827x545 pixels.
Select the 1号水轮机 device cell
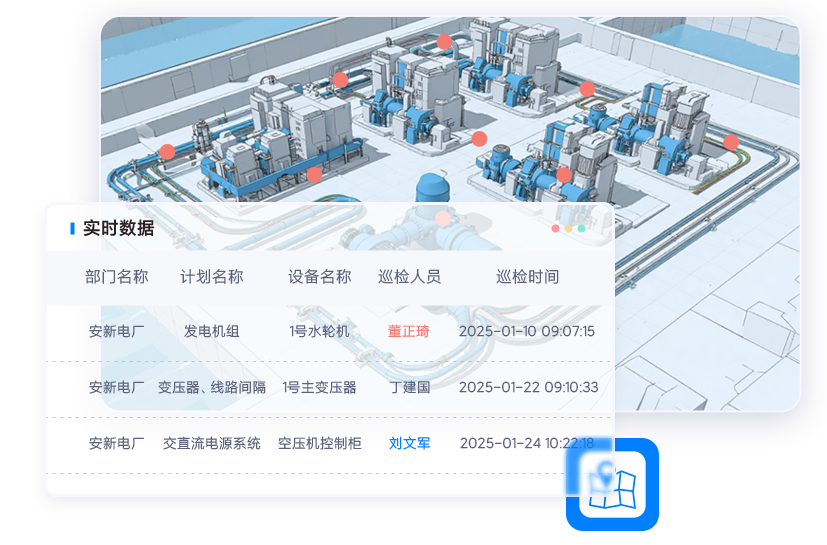[x=319, y=331]
